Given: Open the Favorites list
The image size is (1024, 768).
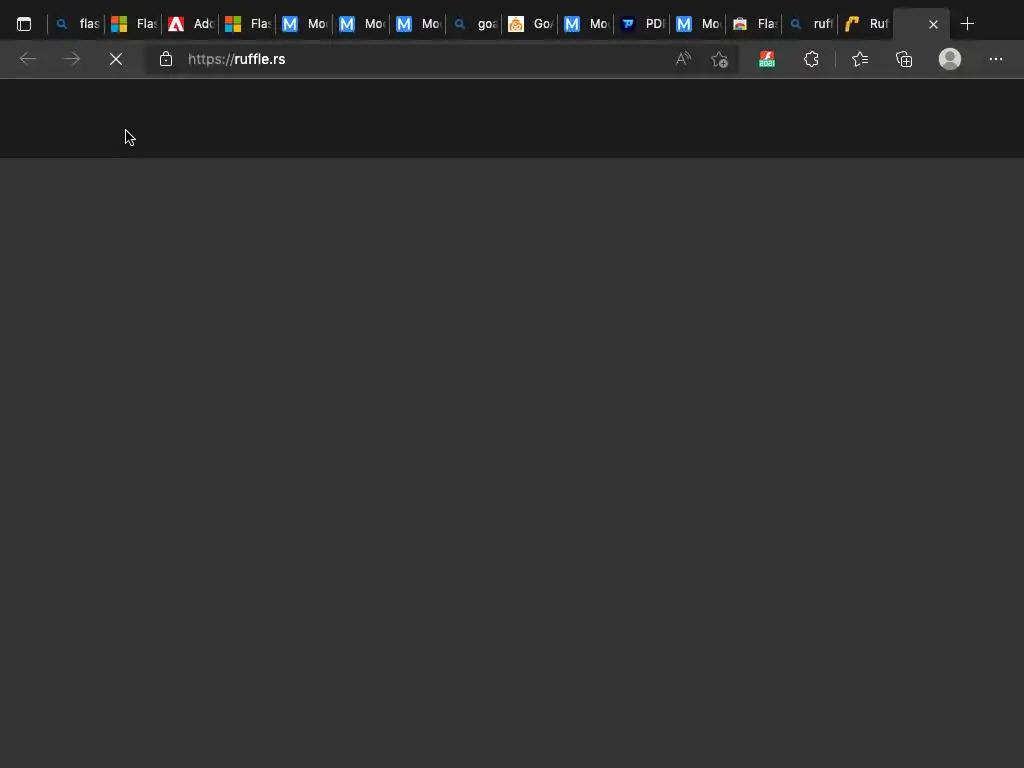Looking at the screenshot, I should pos(860,59).
